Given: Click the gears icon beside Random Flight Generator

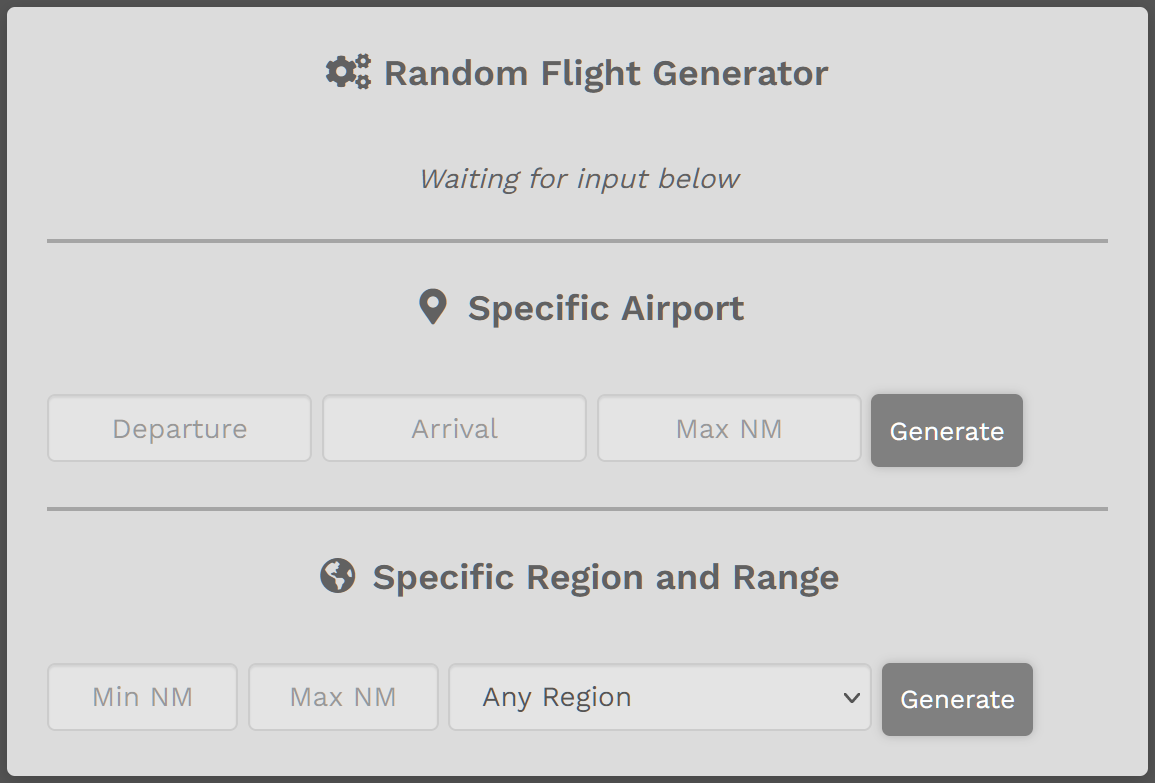Looking at the screenshot, I should tap(348, 72).
